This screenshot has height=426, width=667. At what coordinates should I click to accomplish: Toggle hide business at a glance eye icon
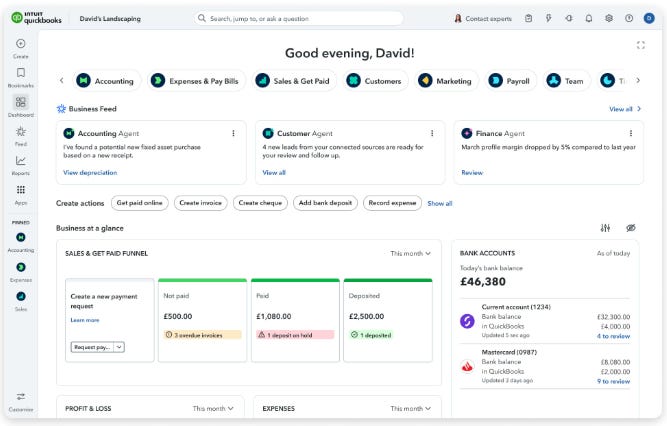coord(631,228)
